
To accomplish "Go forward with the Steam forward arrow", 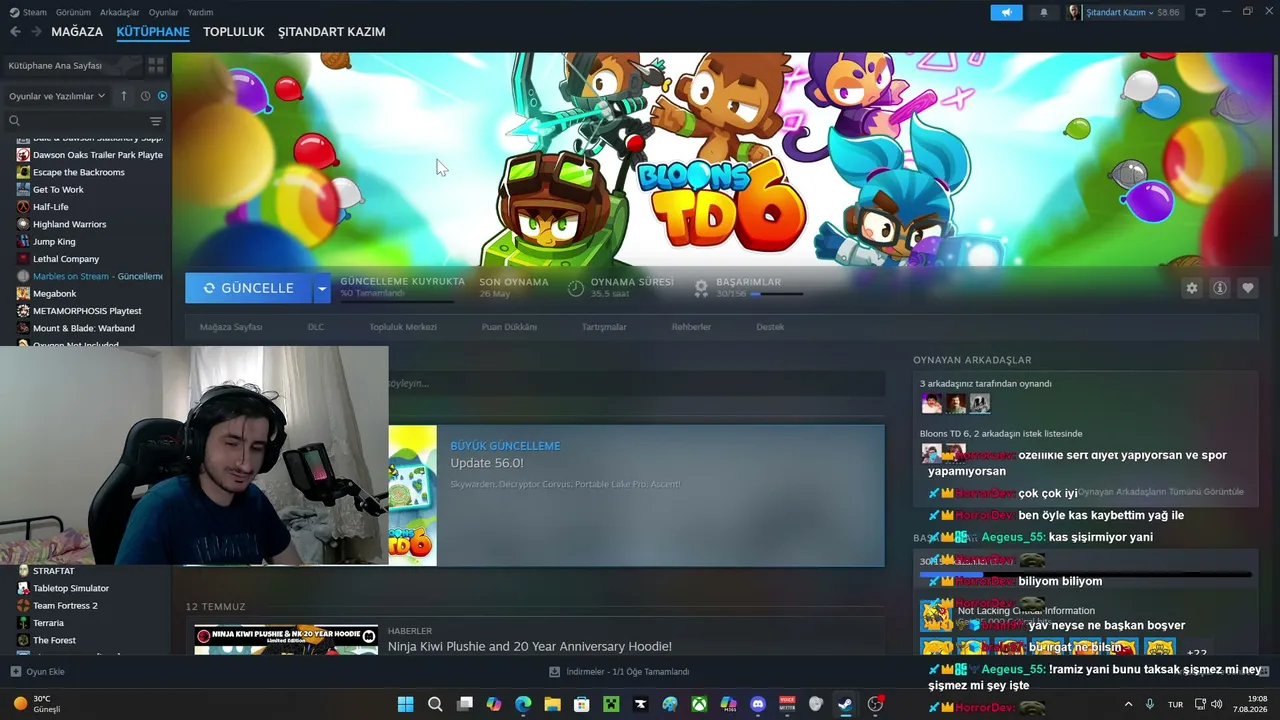I will 36,32.
